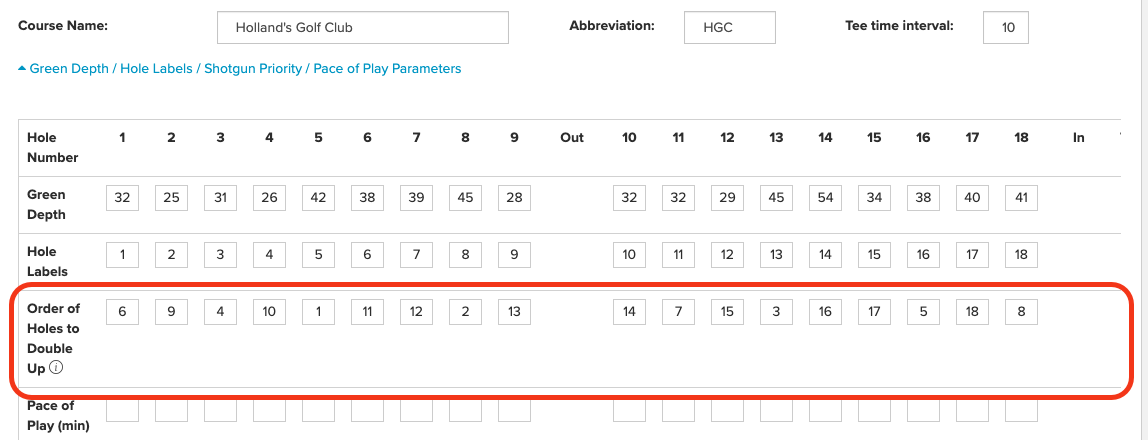Select Green Depth field for hole 14

pos(825,198)
